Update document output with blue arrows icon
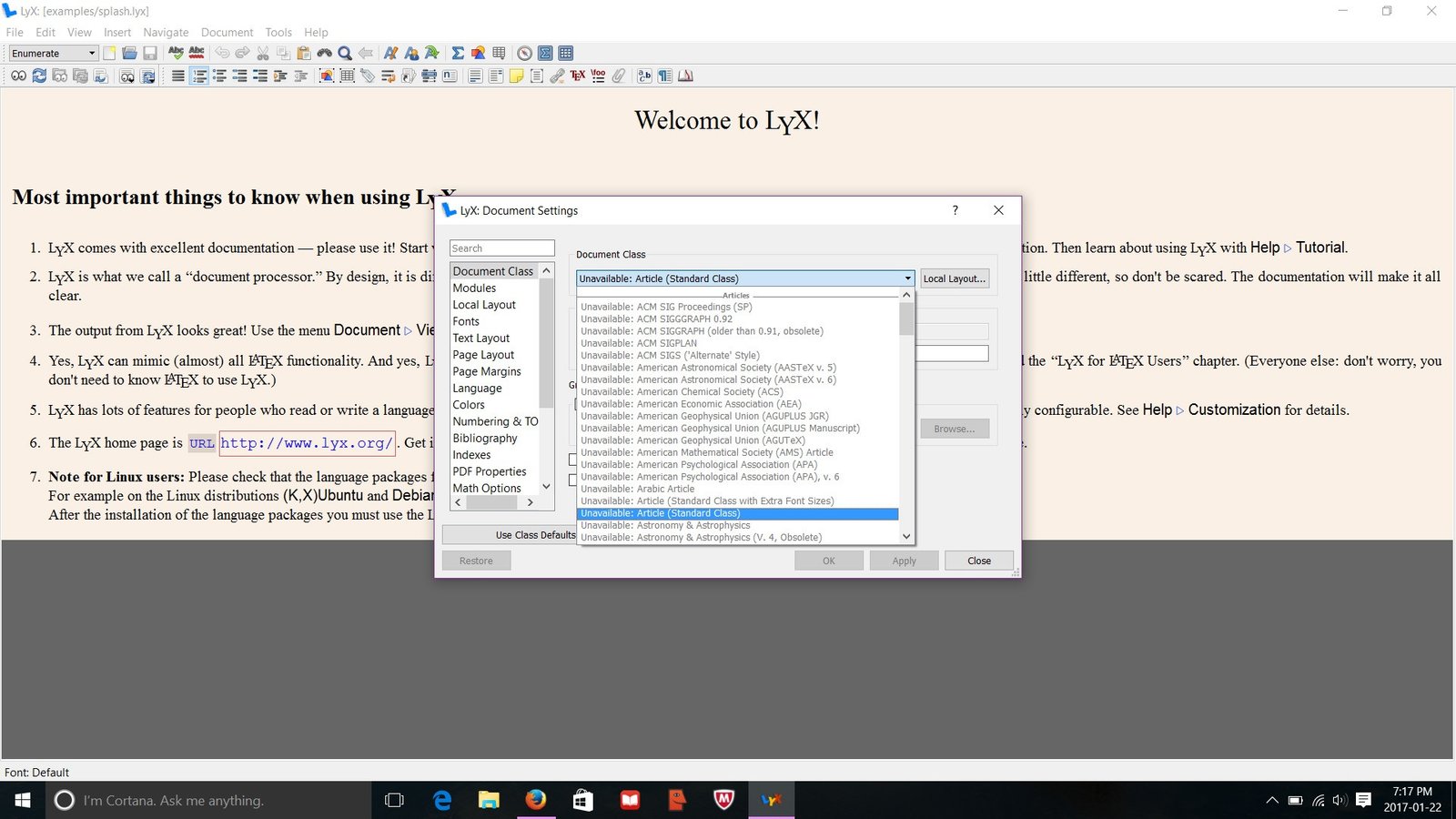This screenshot has height=819, width=1456. [39, 76]
